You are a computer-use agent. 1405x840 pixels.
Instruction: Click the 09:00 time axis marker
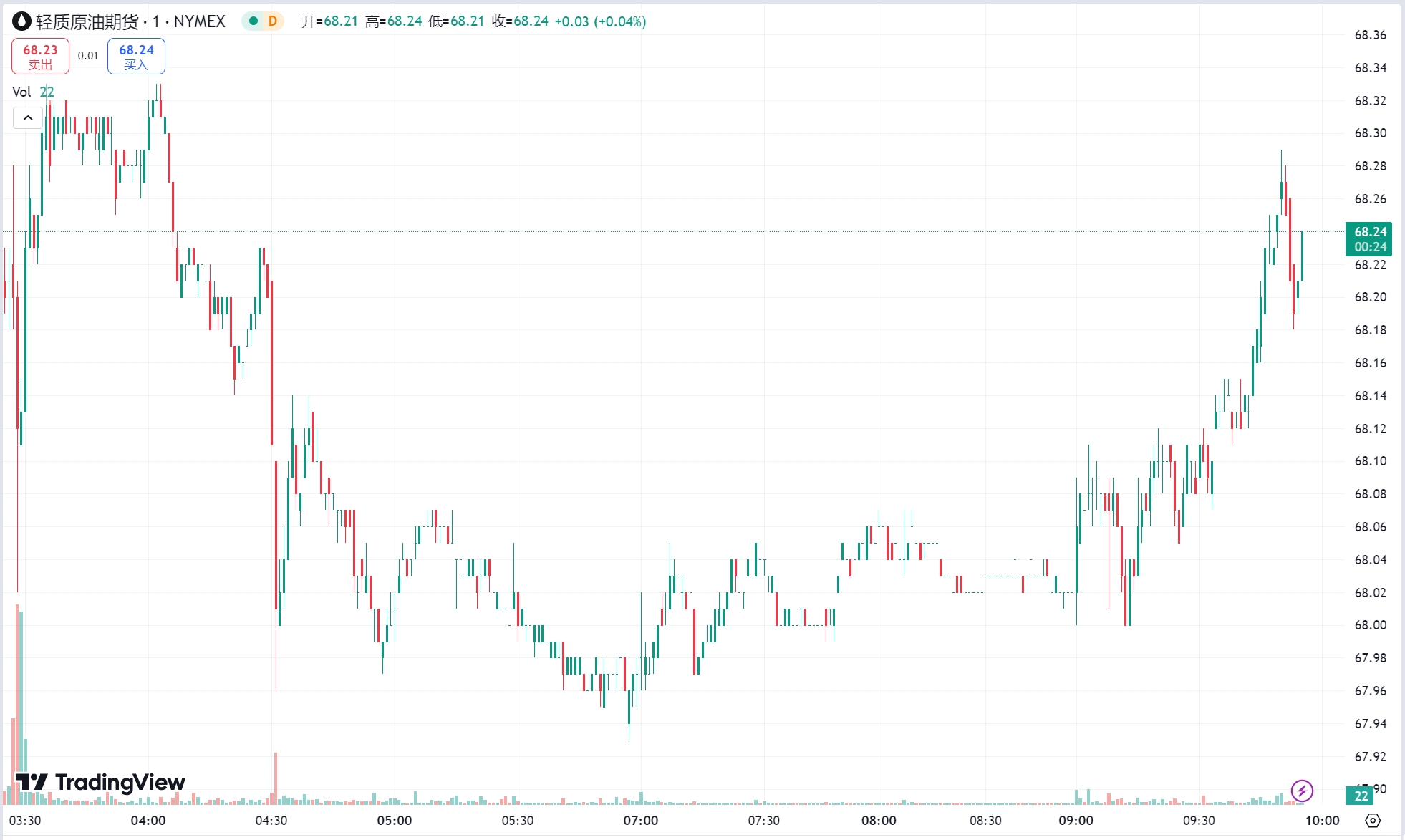pos(1076,821)
